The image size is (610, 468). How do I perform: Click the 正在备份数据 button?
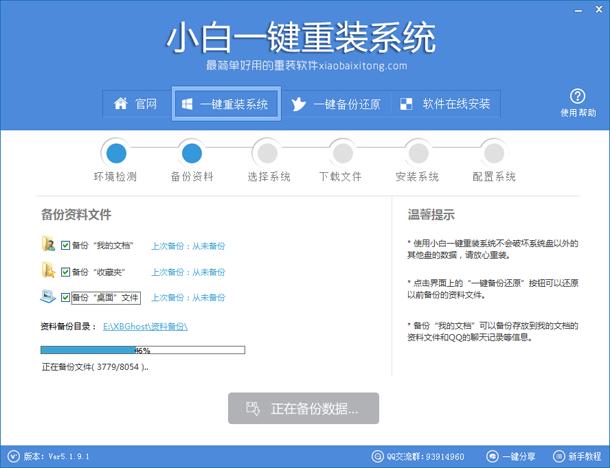[x=303, y=408]
